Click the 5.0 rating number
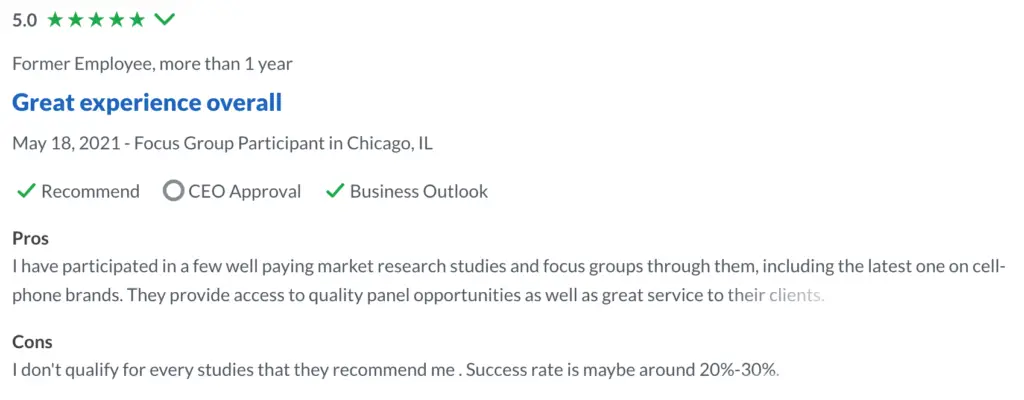Viewport: 1024px width, 400px height. point(25,20)
